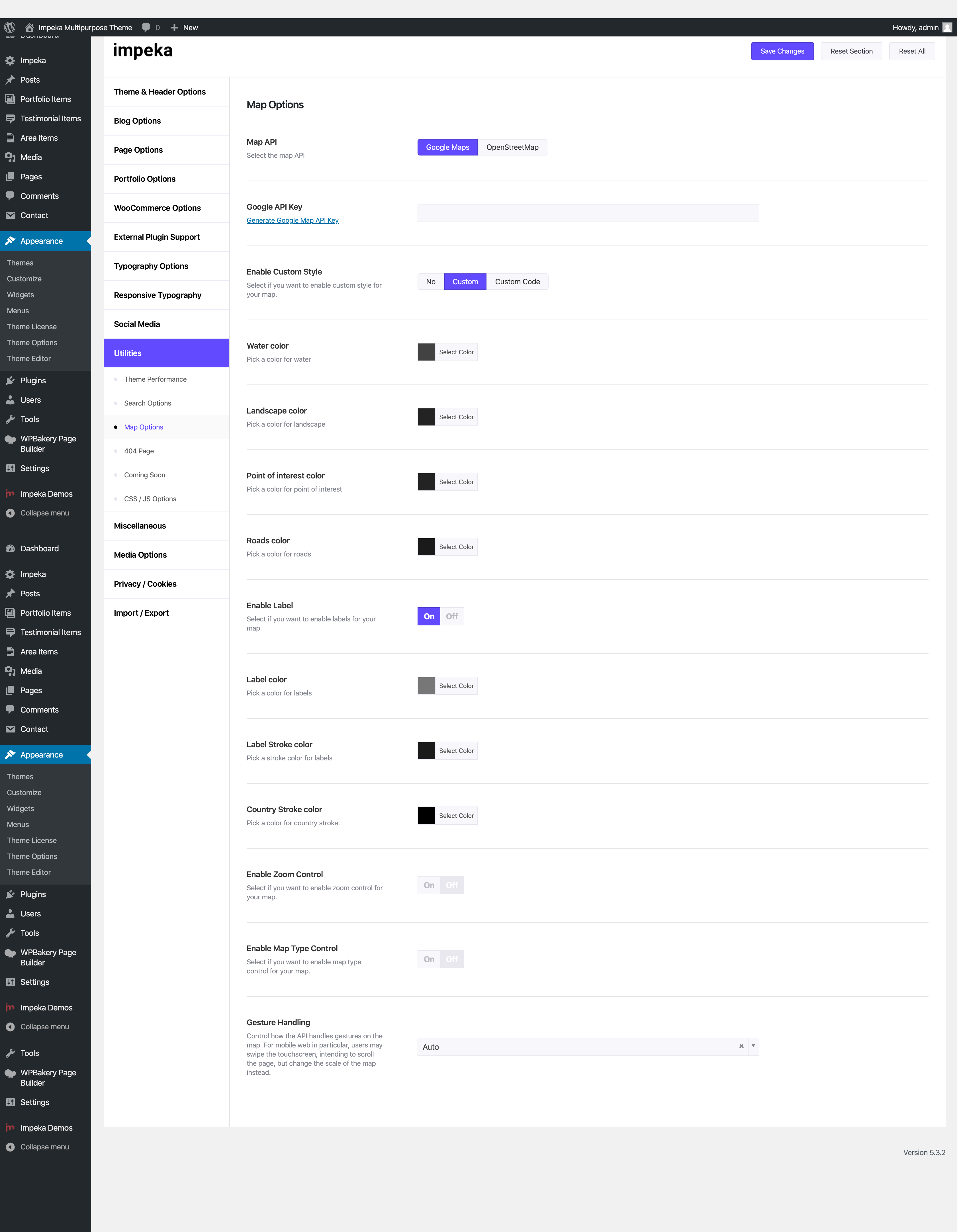Open the 404 Page submenu item
The width and height of the screenshot is (957, 1232).
click(x=139, y=451)
